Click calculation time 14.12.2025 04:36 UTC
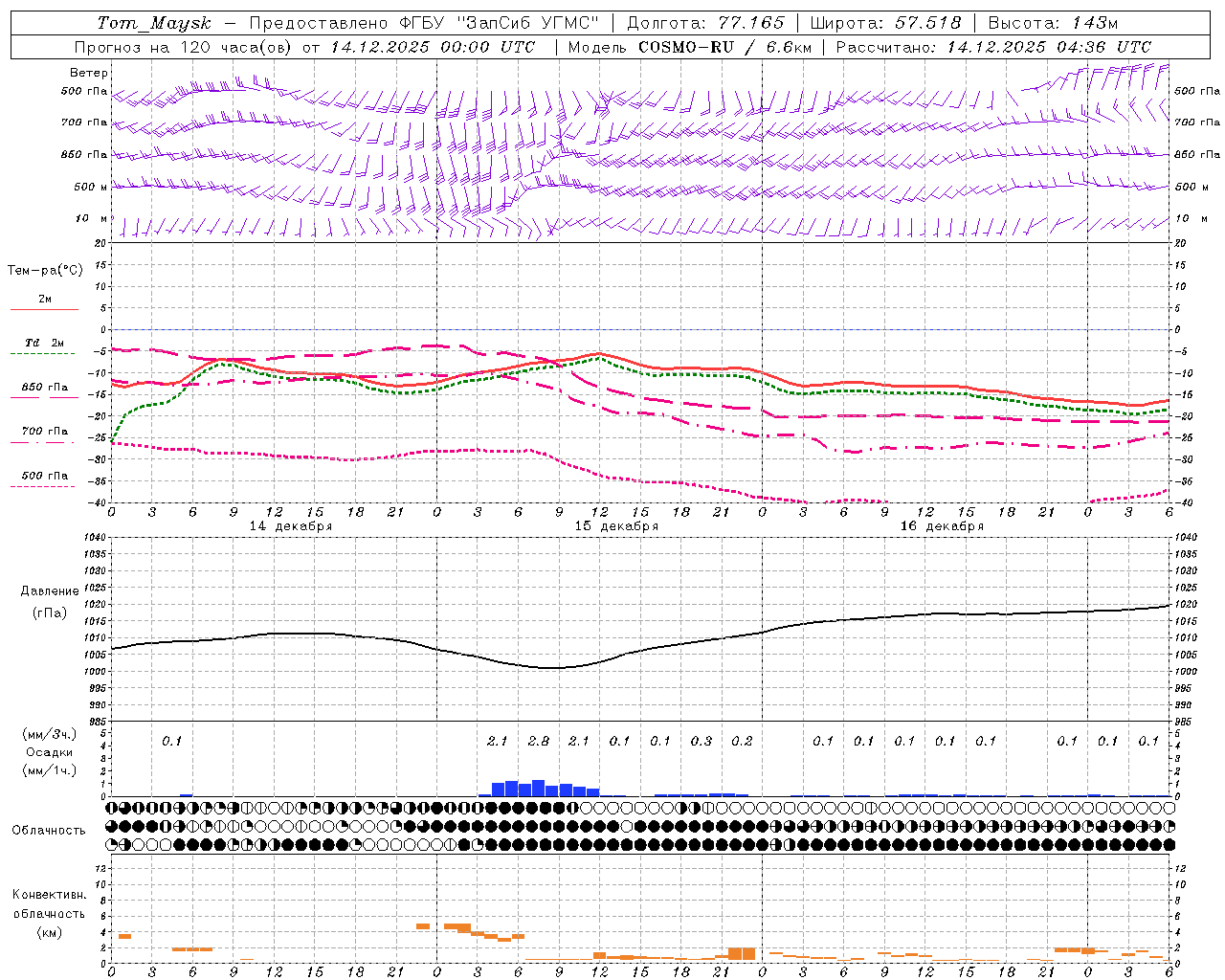Screen dimensions: 1225x980 1049,47
